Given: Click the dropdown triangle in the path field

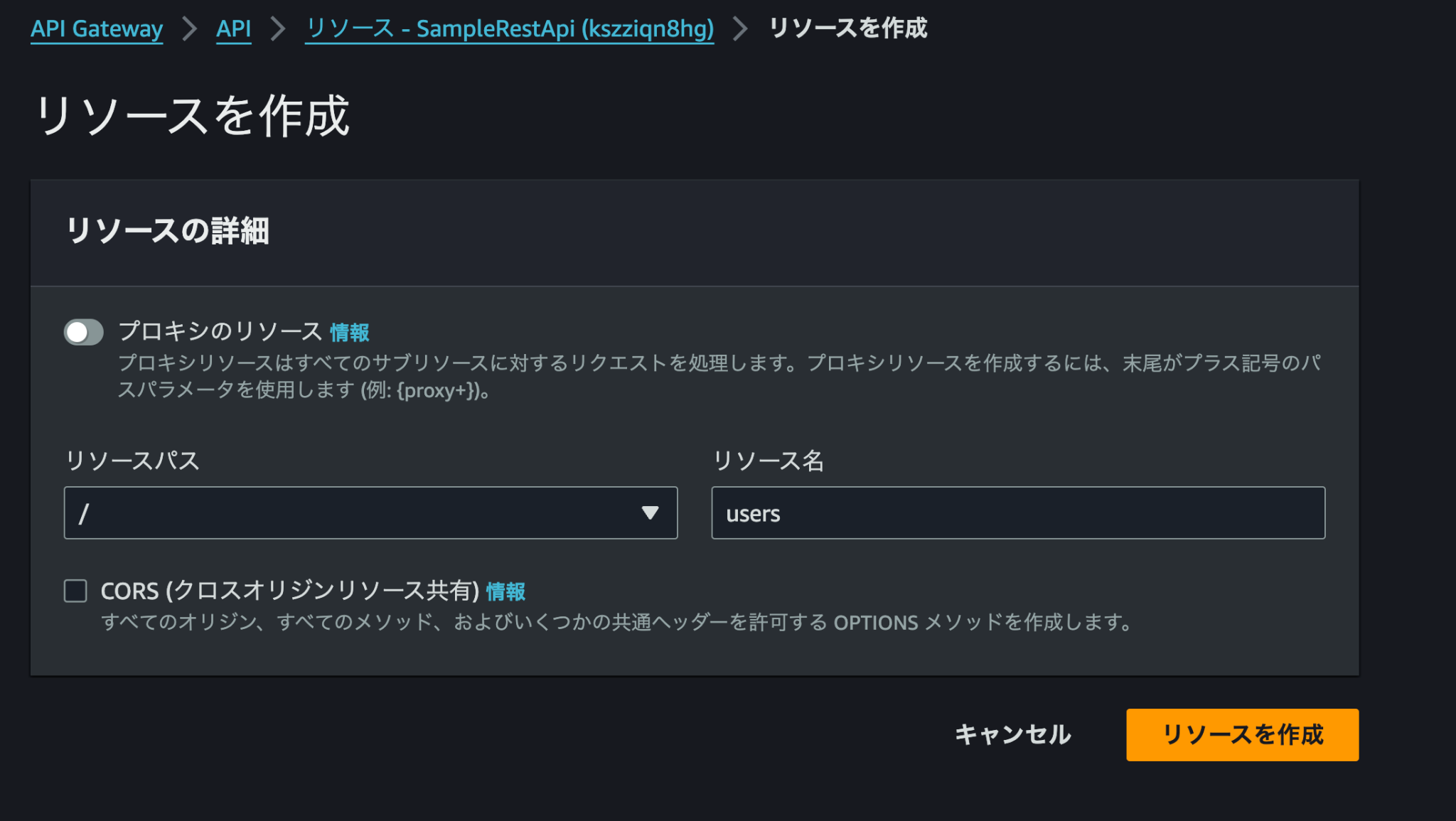Looking at the screenshot, I should pyautogui.click(x=649, y=513).
